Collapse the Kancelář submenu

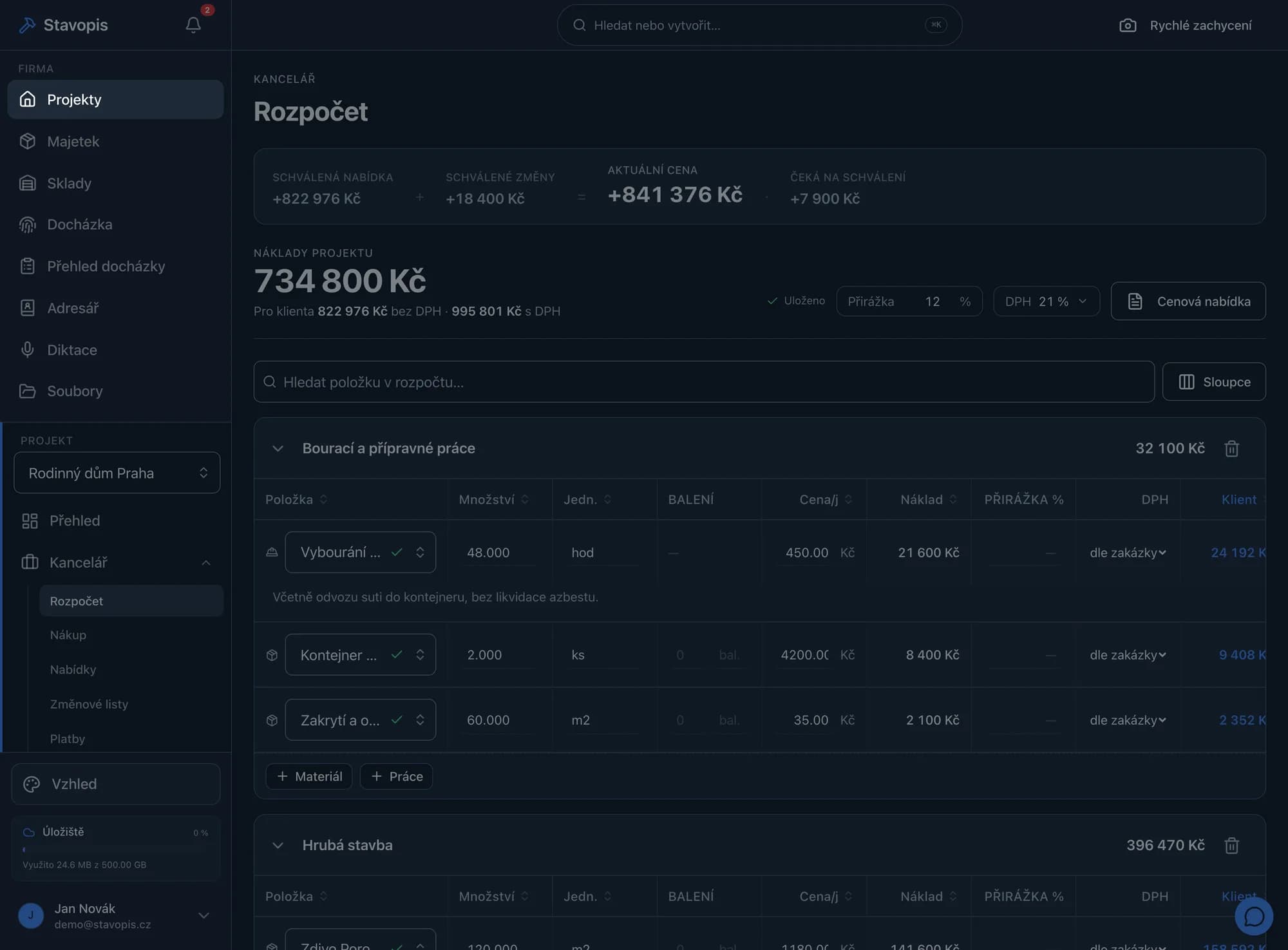206,562
